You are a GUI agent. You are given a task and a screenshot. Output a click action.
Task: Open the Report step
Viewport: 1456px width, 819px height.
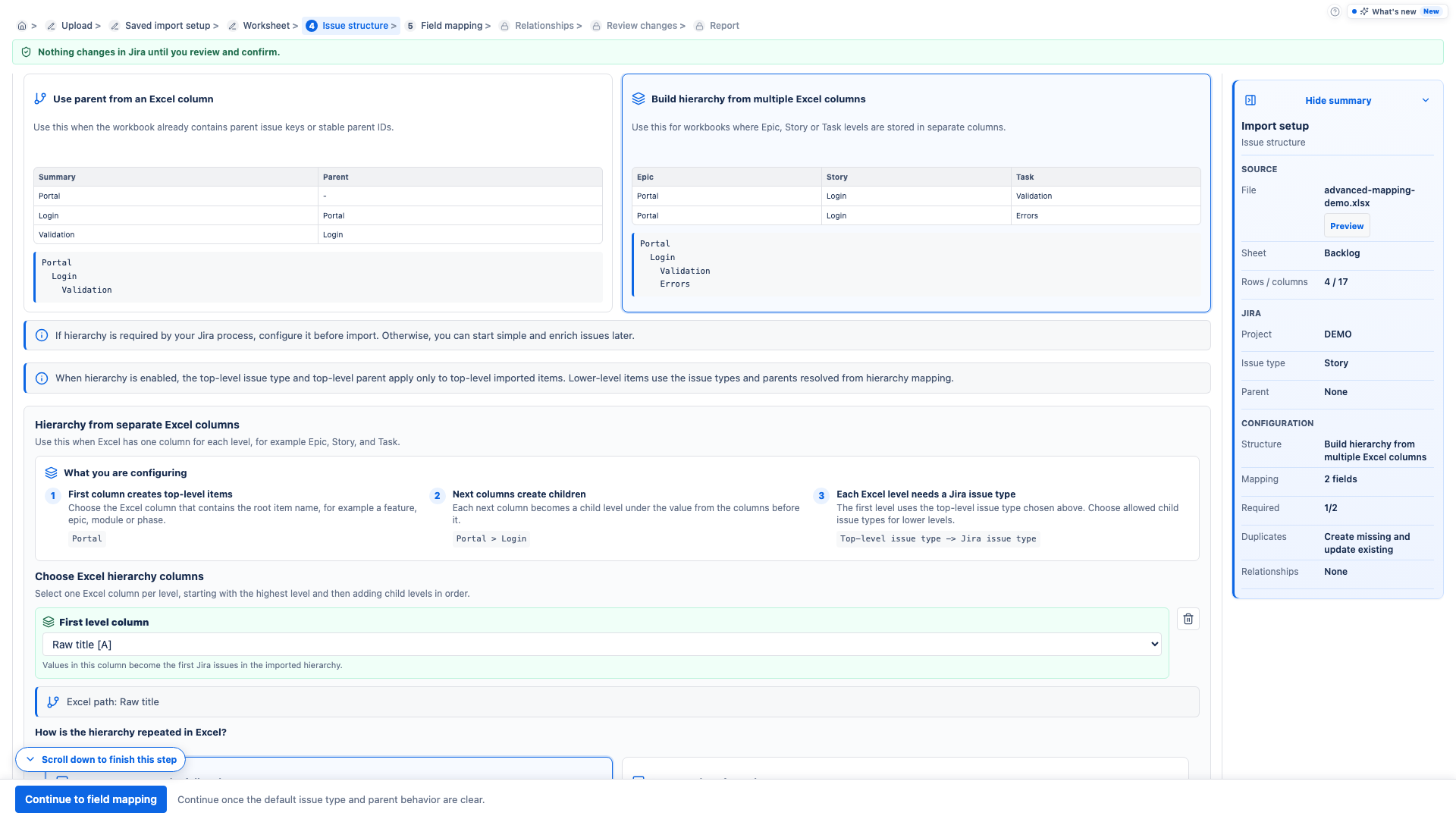tap(724, 26)
